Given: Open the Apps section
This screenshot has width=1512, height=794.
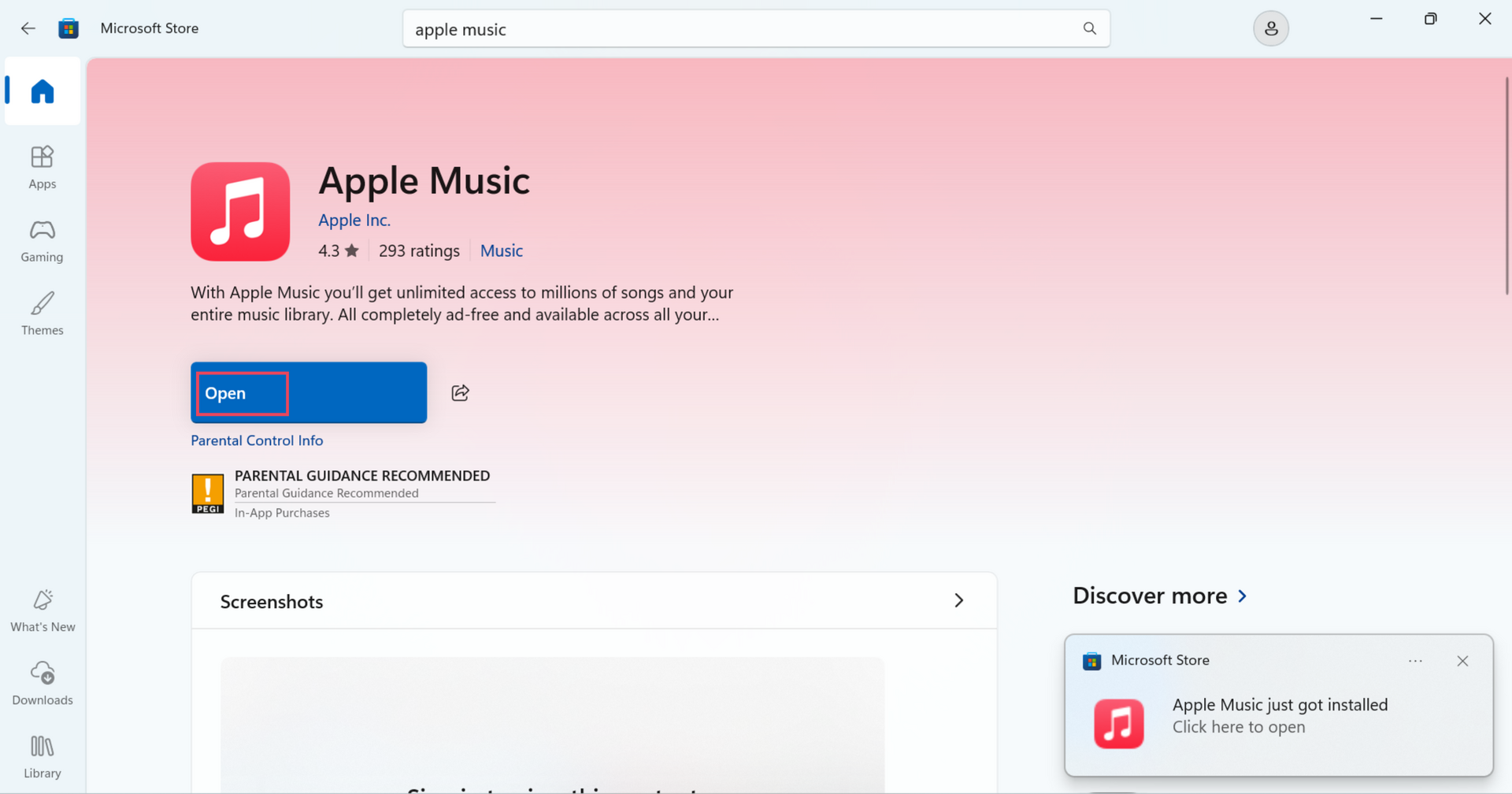Looking at the screenshot, I should coord(43,167).
